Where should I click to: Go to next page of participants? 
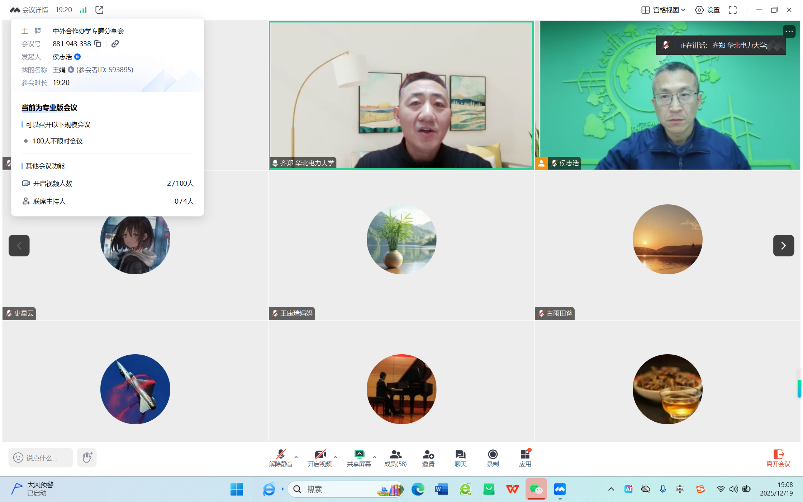[x=783, y=245]
